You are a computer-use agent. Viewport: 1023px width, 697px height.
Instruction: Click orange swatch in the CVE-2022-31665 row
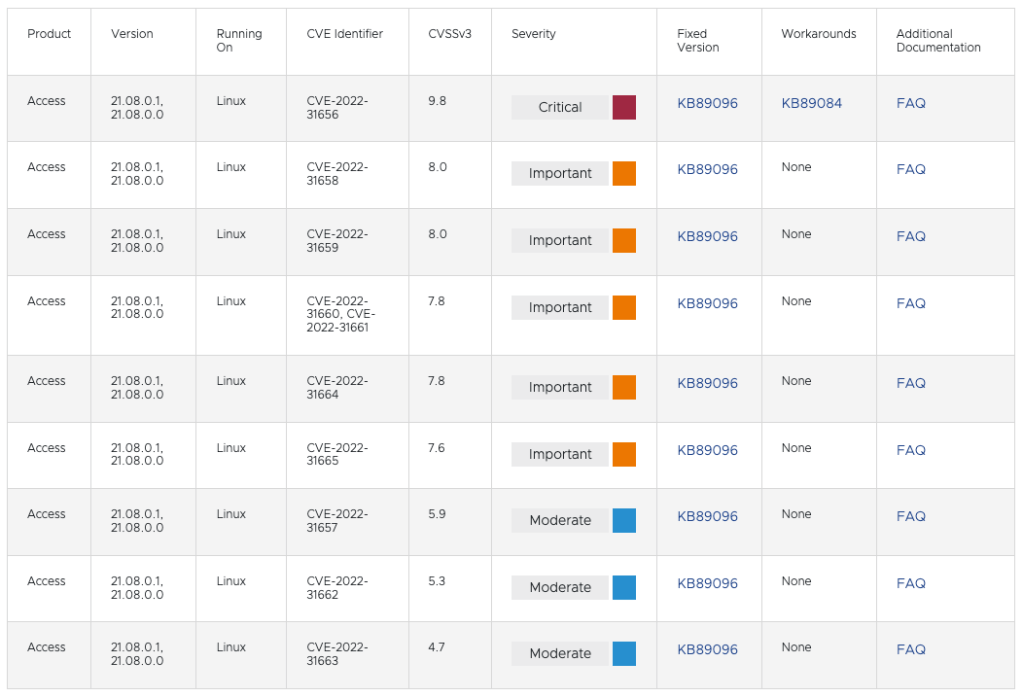[x=624, y=454]
